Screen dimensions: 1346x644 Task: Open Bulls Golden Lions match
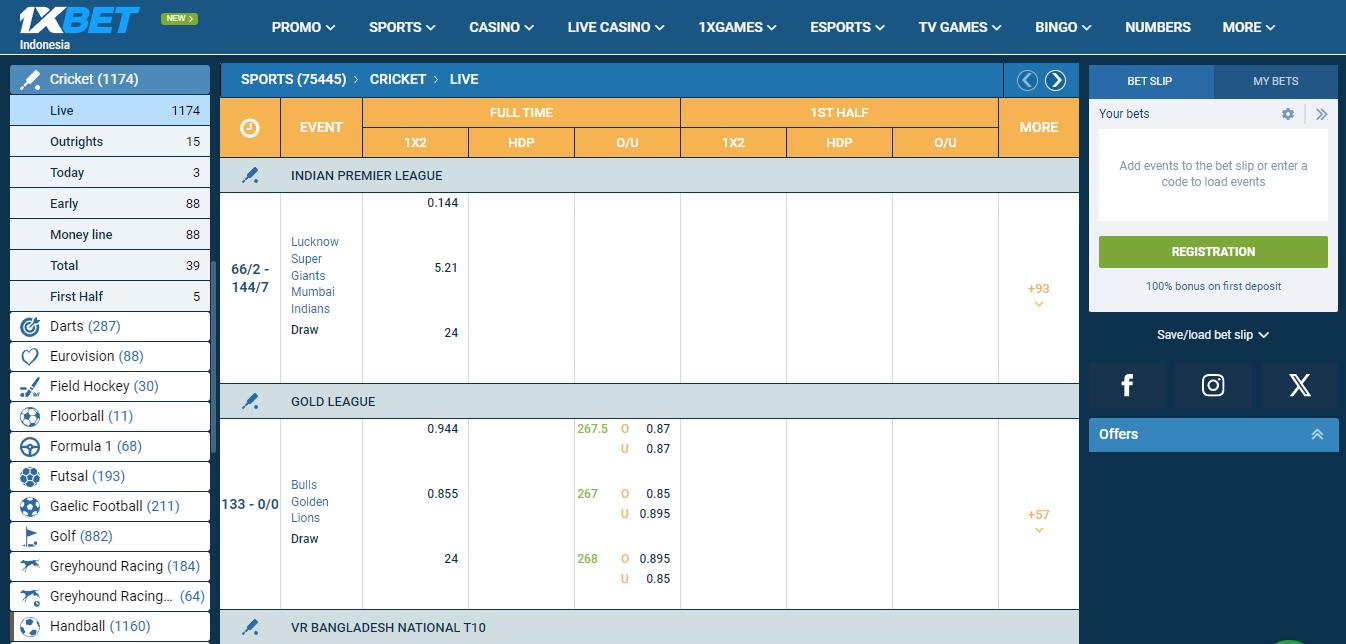310,501
